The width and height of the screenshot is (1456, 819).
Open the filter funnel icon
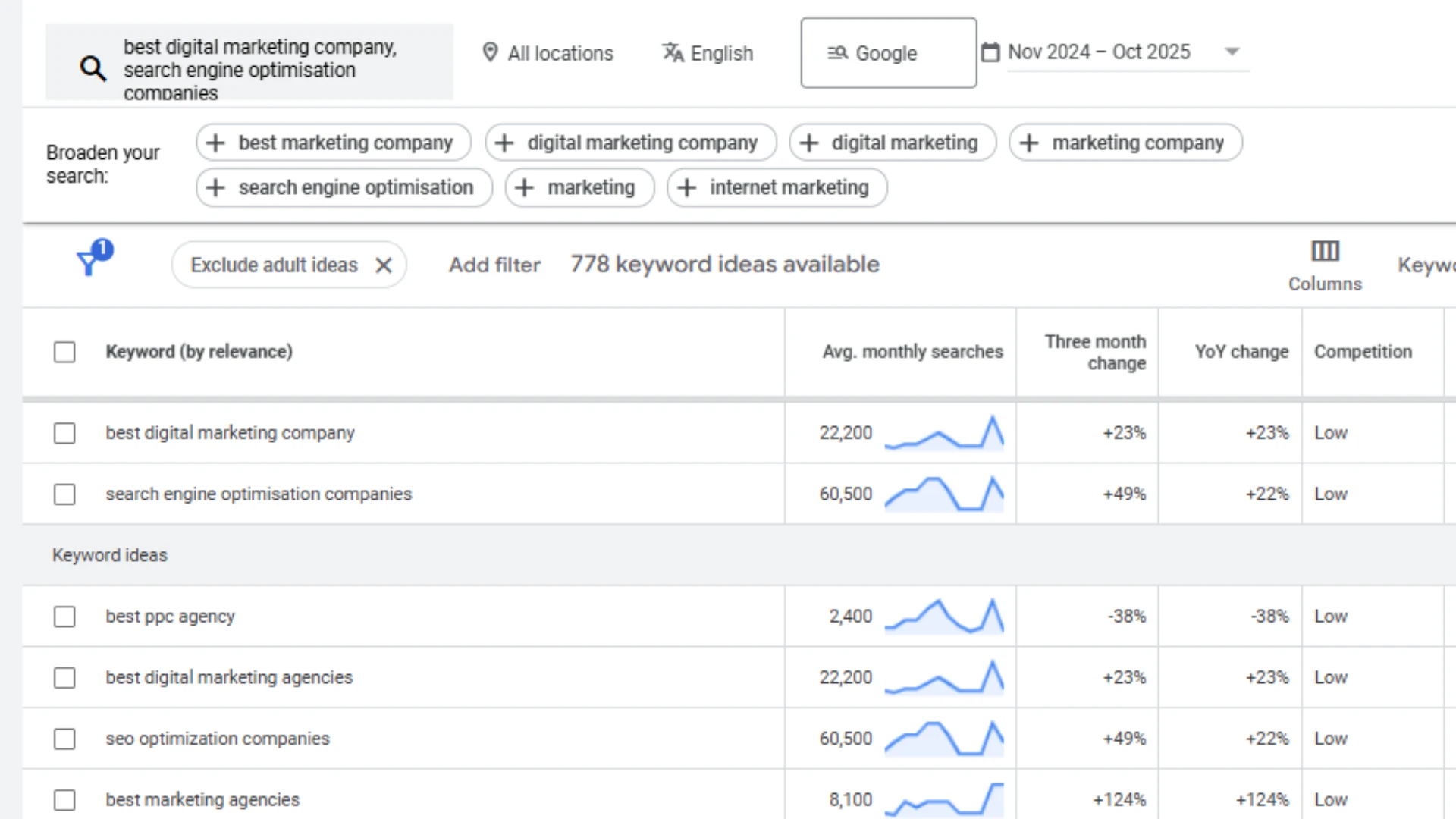click(89, 262)
